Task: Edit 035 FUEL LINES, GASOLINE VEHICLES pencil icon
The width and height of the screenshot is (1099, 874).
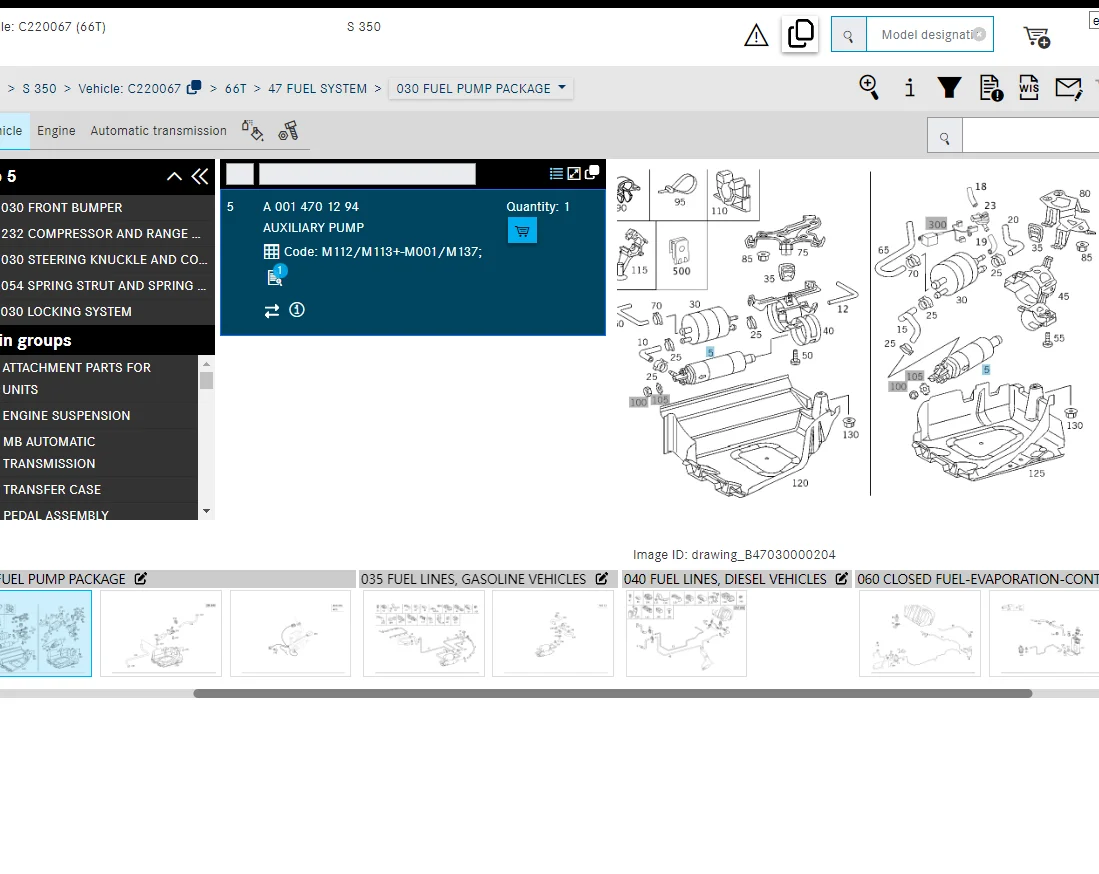Action: tap(601, 579)
